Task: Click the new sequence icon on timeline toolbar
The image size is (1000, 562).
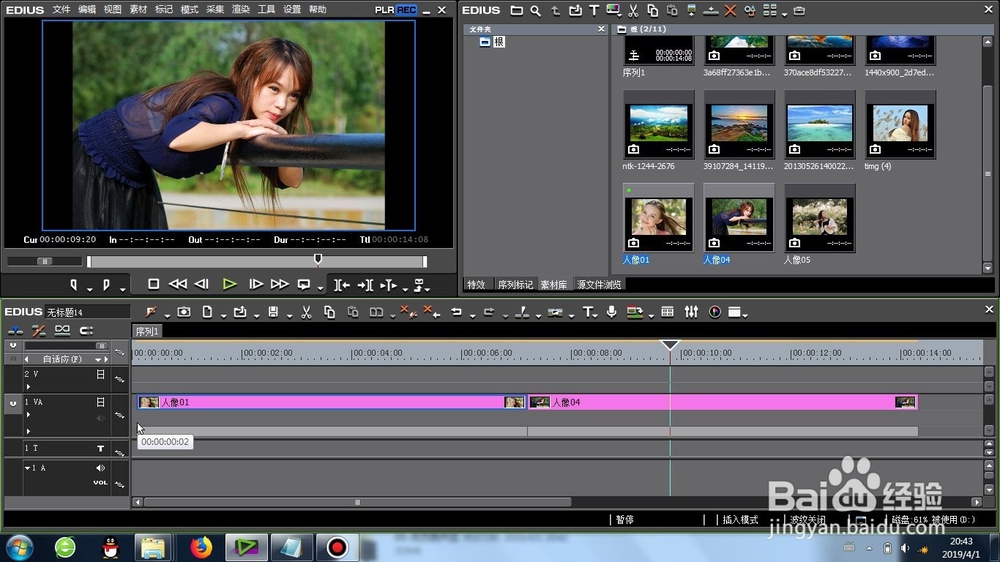Action: point(207,312)
